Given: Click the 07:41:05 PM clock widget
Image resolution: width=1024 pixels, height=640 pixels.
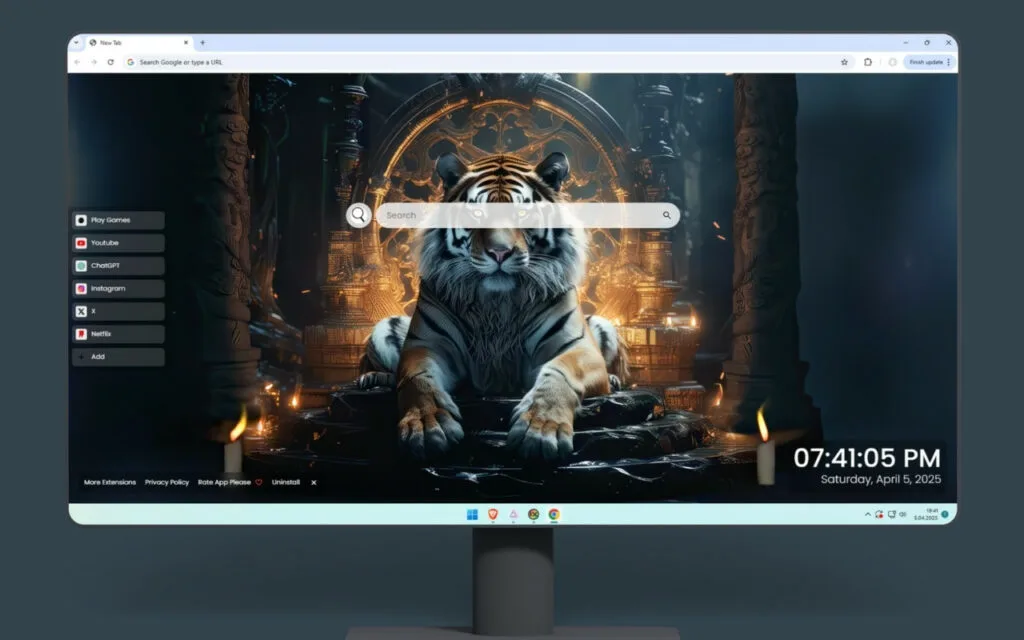Looking at the screenshot, I should pyautogui.click(x=867, y=458).
